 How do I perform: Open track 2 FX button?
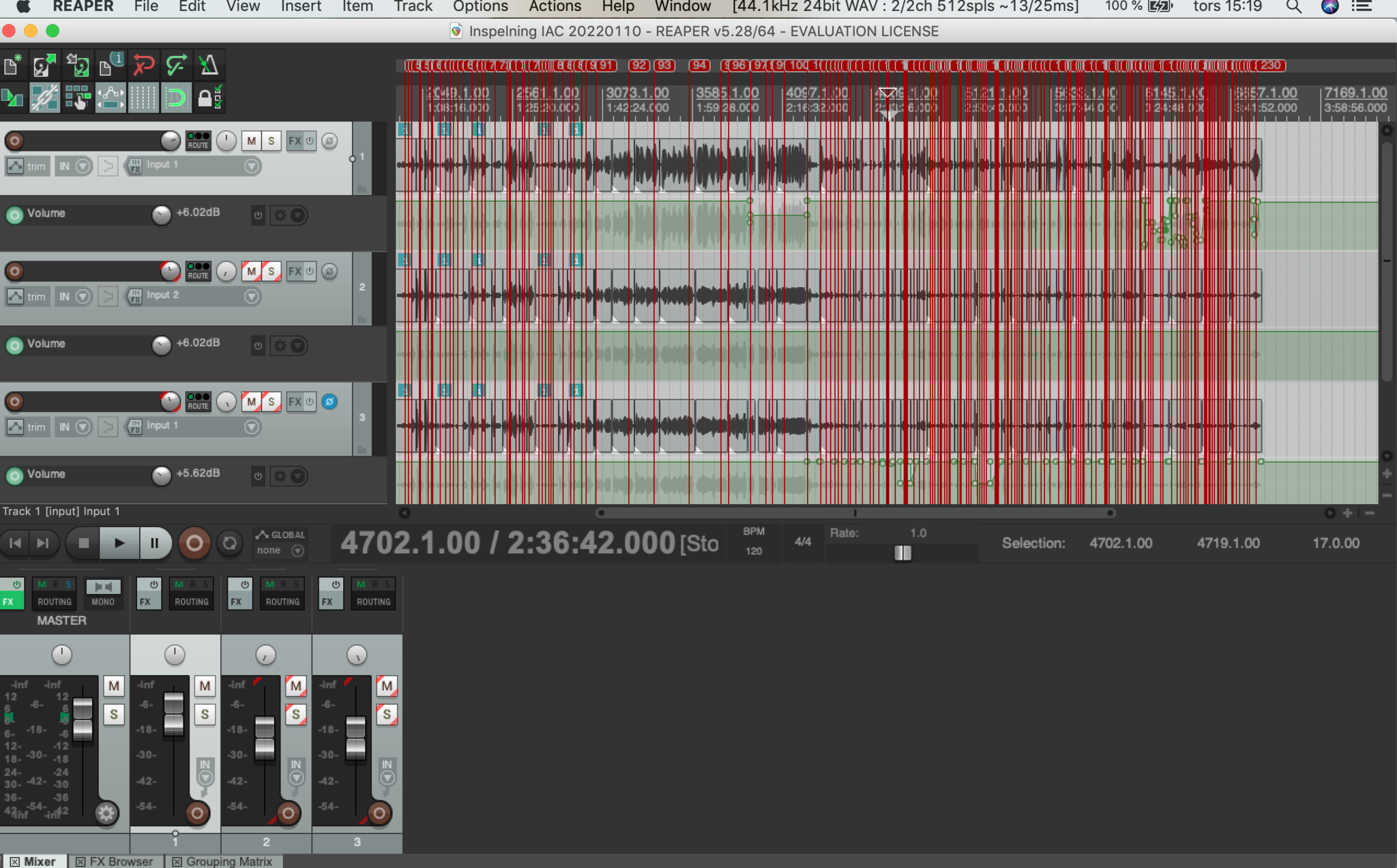[x=294, y=271]
